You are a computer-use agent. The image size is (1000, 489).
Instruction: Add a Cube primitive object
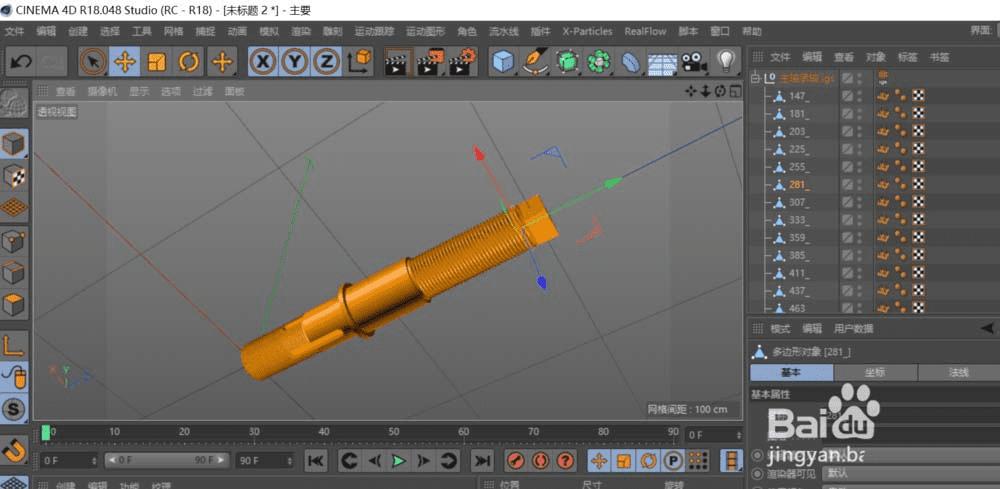[x=504, y=62]
